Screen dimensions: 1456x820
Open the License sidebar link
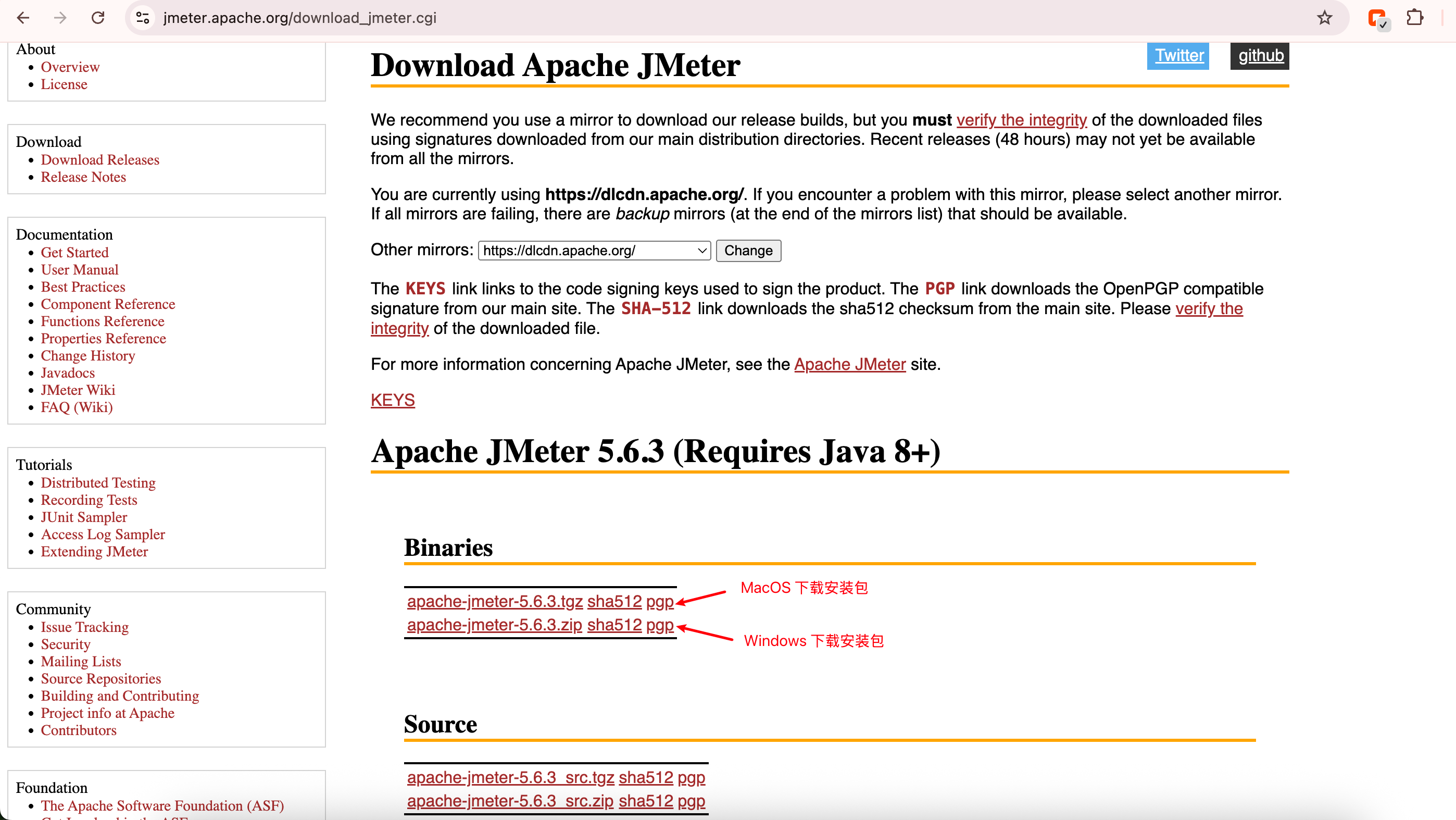pyautogui.click(x=64, y=84)
